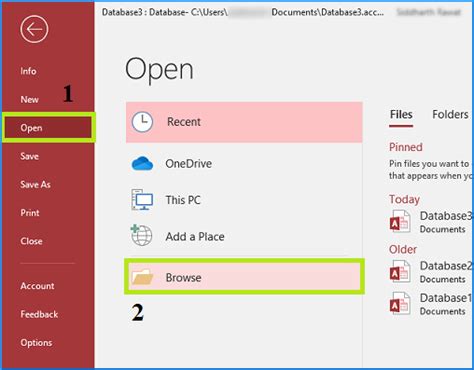Select the OneDrive location label
Screen dimensions: 474x370
point(189,164)
